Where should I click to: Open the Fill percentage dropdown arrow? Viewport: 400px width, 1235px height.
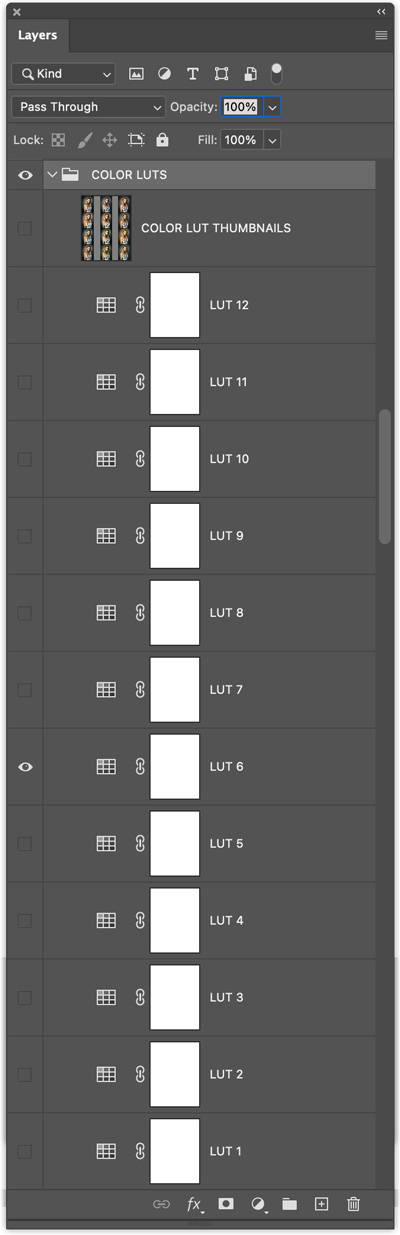click(271, 140)
